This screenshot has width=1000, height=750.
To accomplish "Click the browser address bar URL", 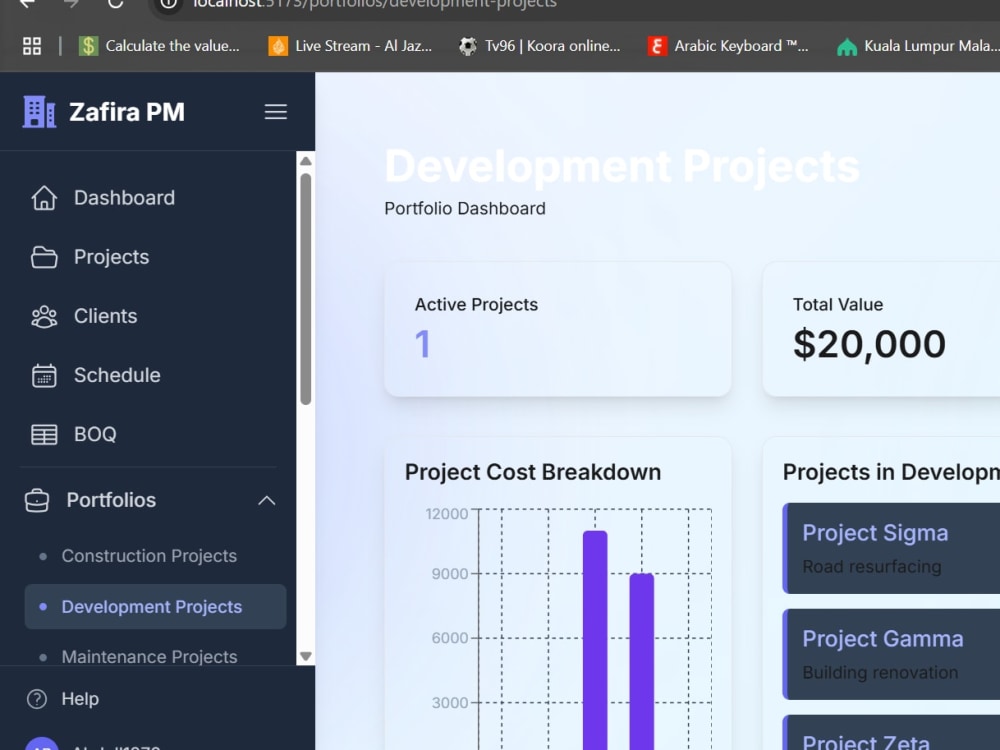I will tap(374, 4).
